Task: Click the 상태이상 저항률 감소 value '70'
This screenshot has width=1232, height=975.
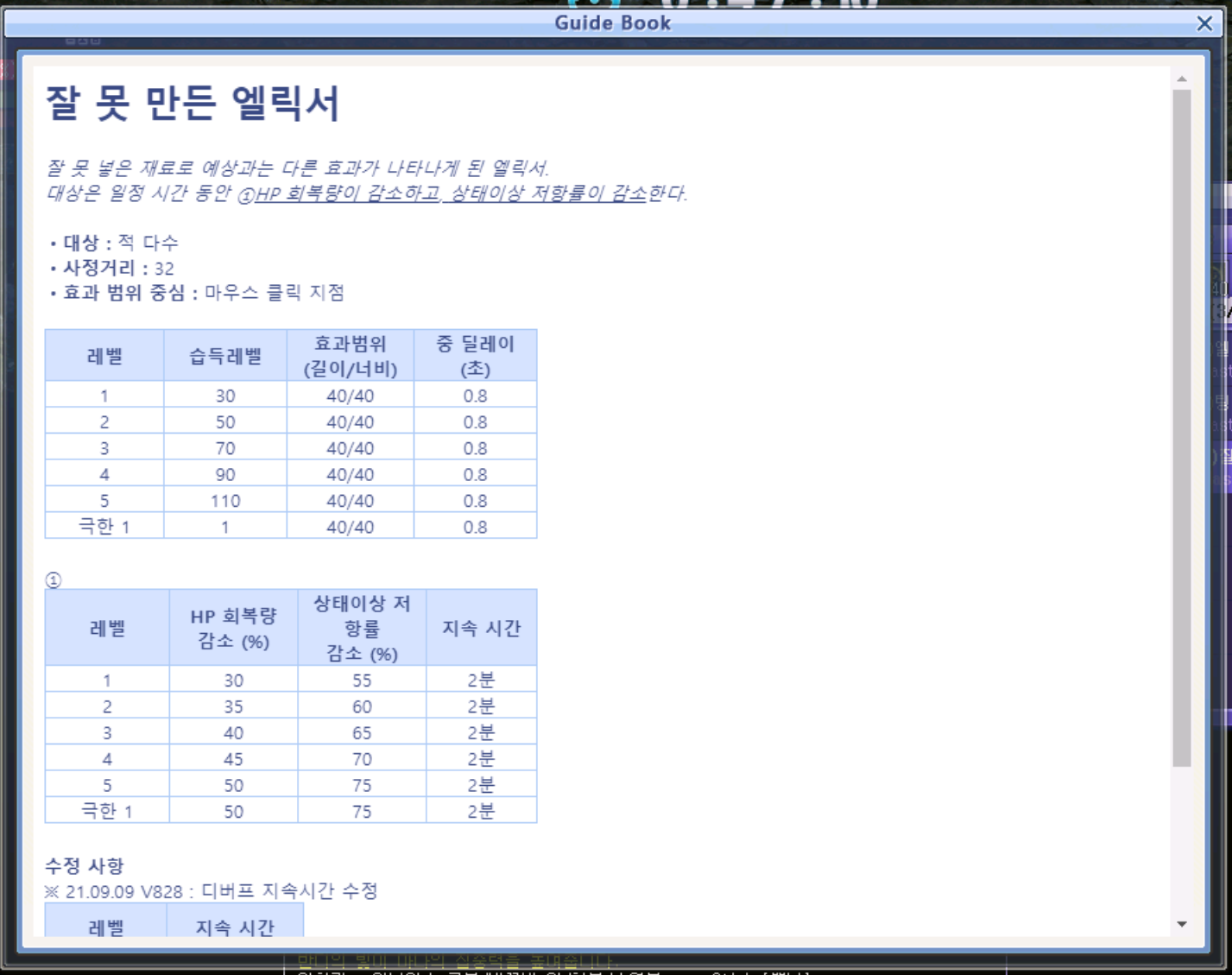Action: point(362,759)
